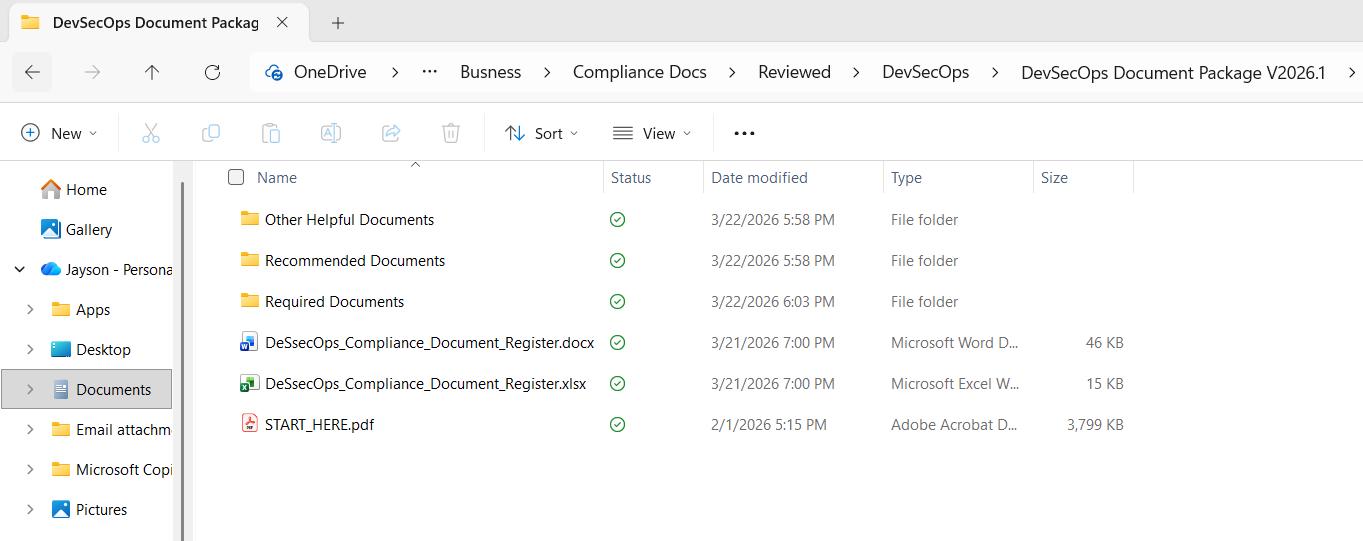Click the Required Documents folder icon
The width and height of the screenshot is (1363, 541).
point(250,301)
